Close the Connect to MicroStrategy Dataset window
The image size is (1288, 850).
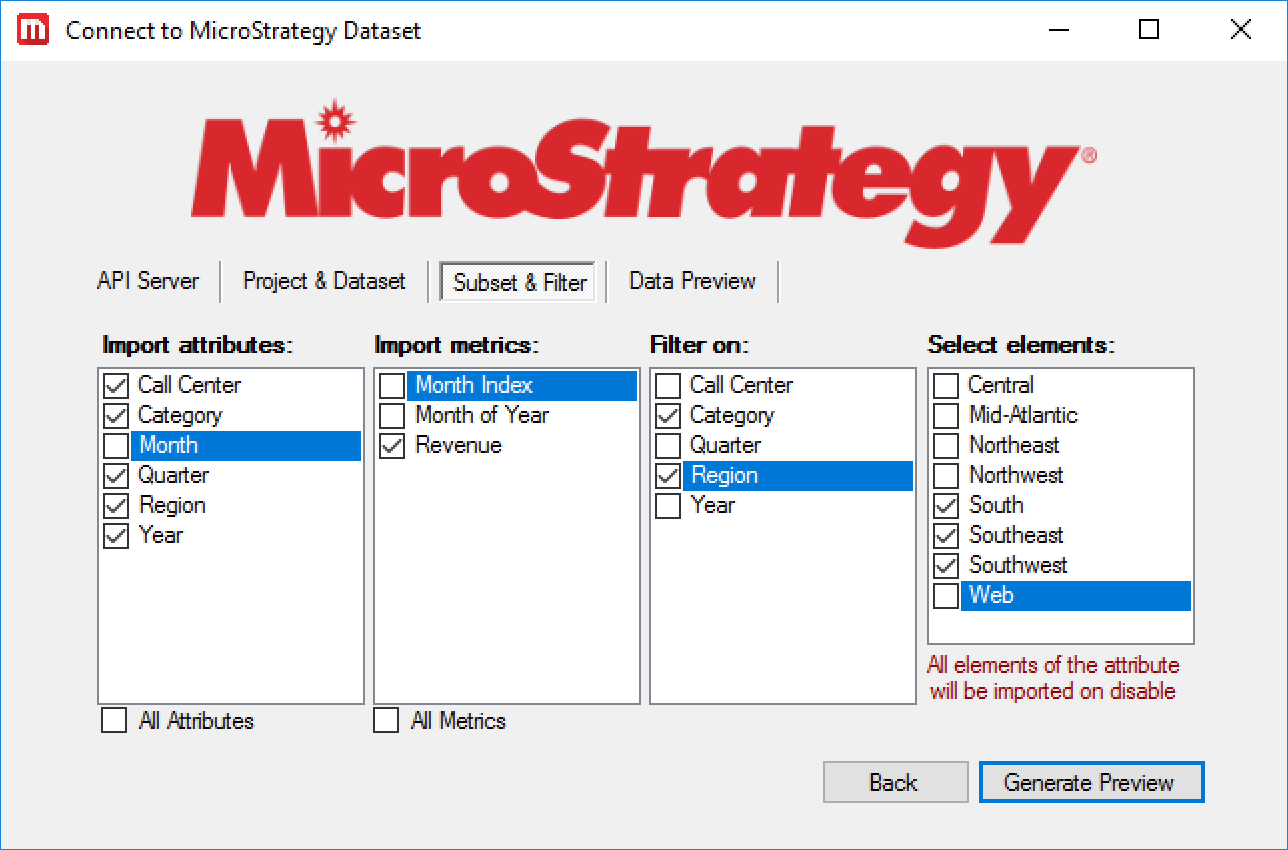(x=1240, y=30)
